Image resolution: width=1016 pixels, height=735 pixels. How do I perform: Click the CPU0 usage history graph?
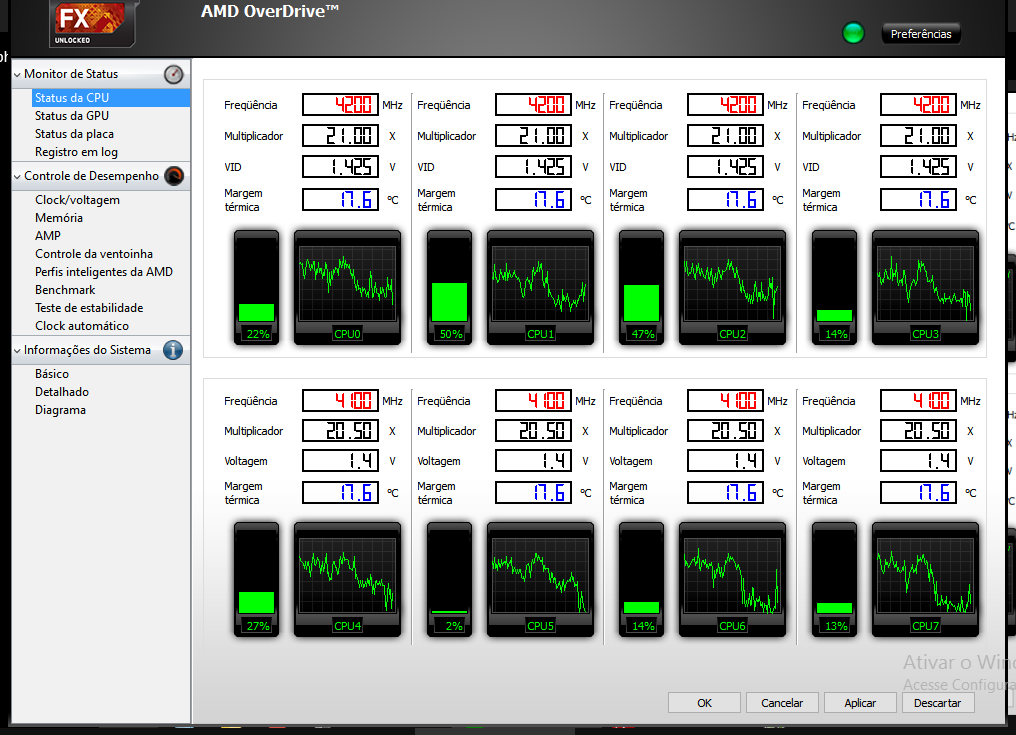(x=347, y=287)
